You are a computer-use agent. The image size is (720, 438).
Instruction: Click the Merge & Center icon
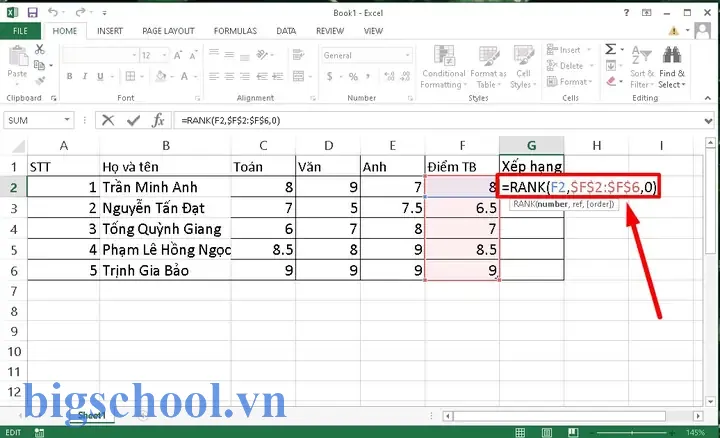(298, 76)
